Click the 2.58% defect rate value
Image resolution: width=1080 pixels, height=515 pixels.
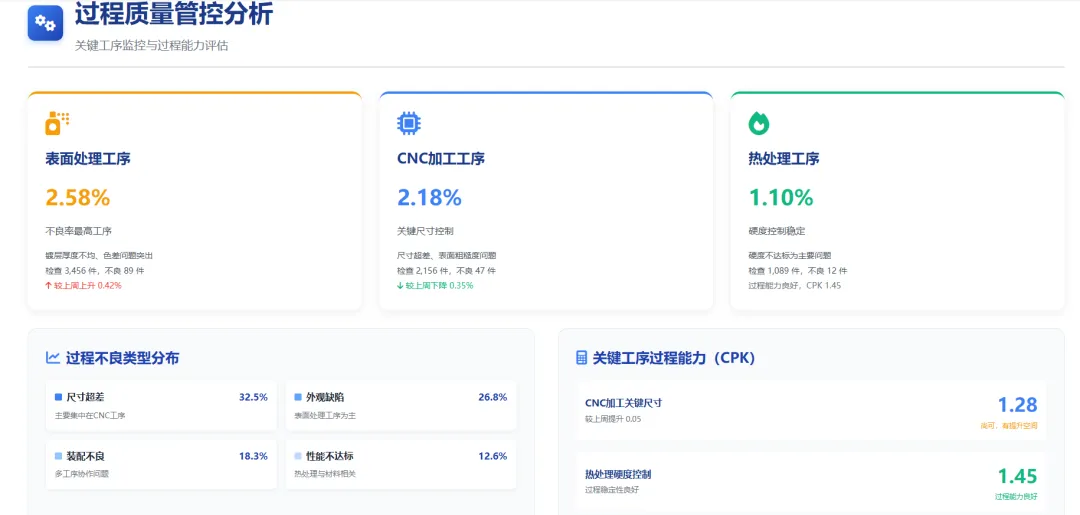point(78,198)
